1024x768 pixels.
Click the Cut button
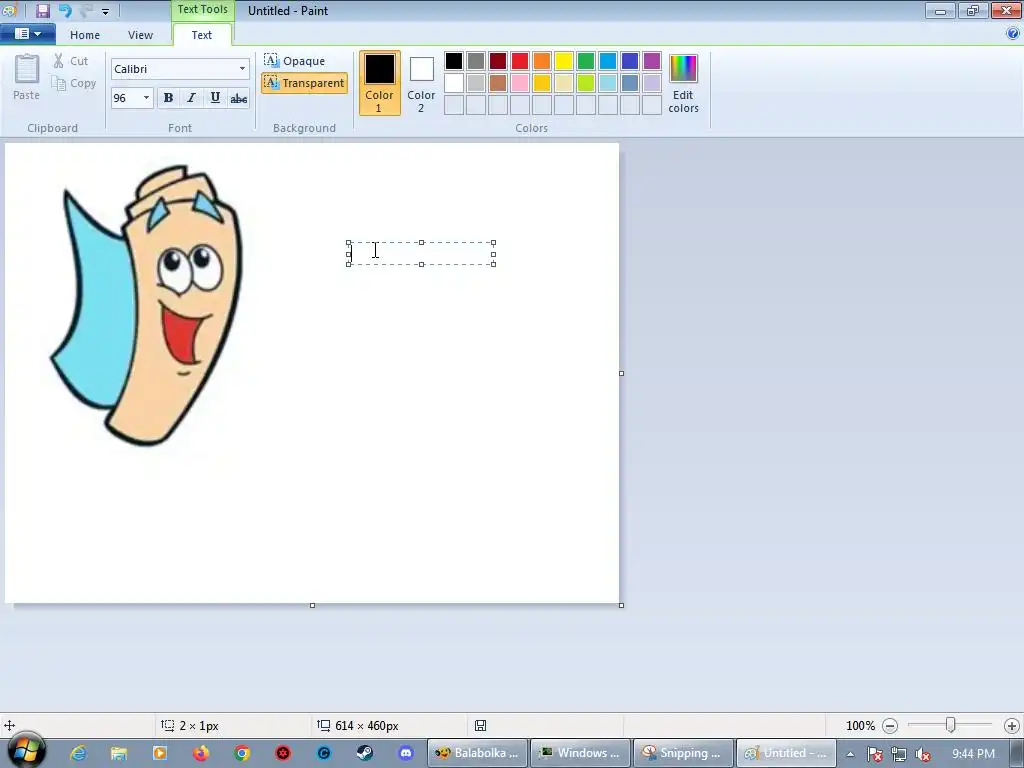[71, 61]
